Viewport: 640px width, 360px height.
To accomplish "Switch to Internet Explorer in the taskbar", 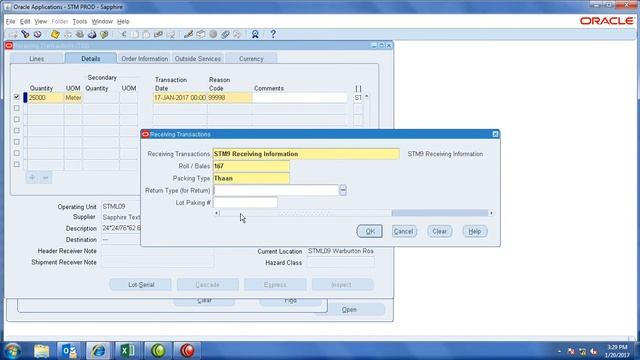I will 98,351.
